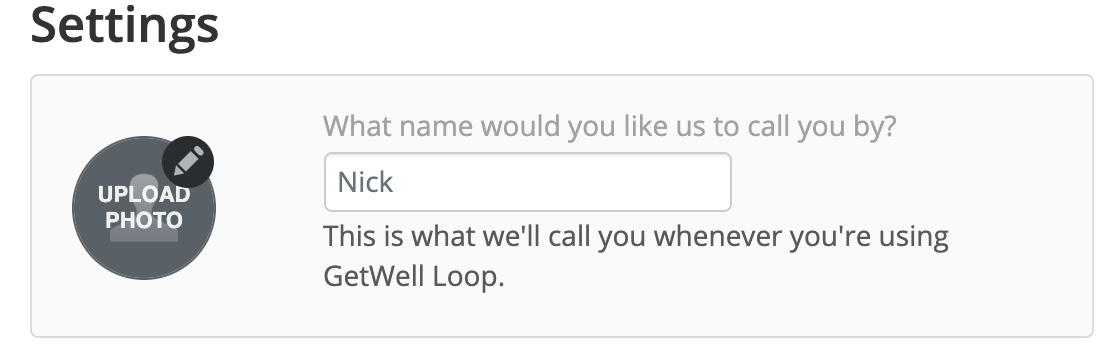1106x362 pixels.
Task: Click the gray avatar circle's lower edge
Action: click(144, 277)
